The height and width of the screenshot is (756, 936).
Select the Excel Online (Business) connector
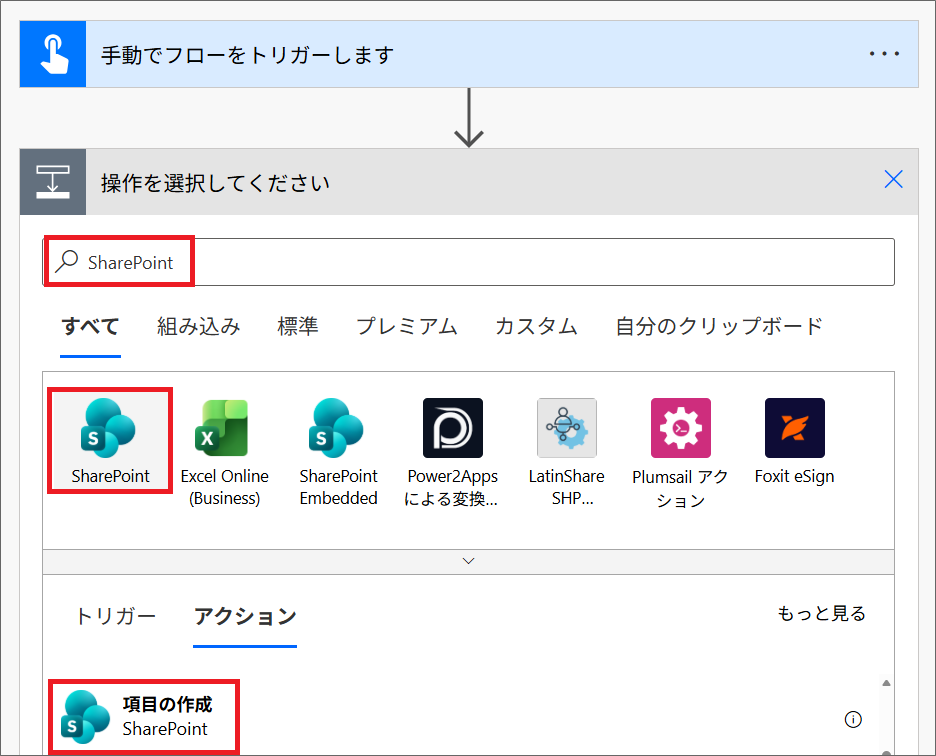tap(224, 451)
